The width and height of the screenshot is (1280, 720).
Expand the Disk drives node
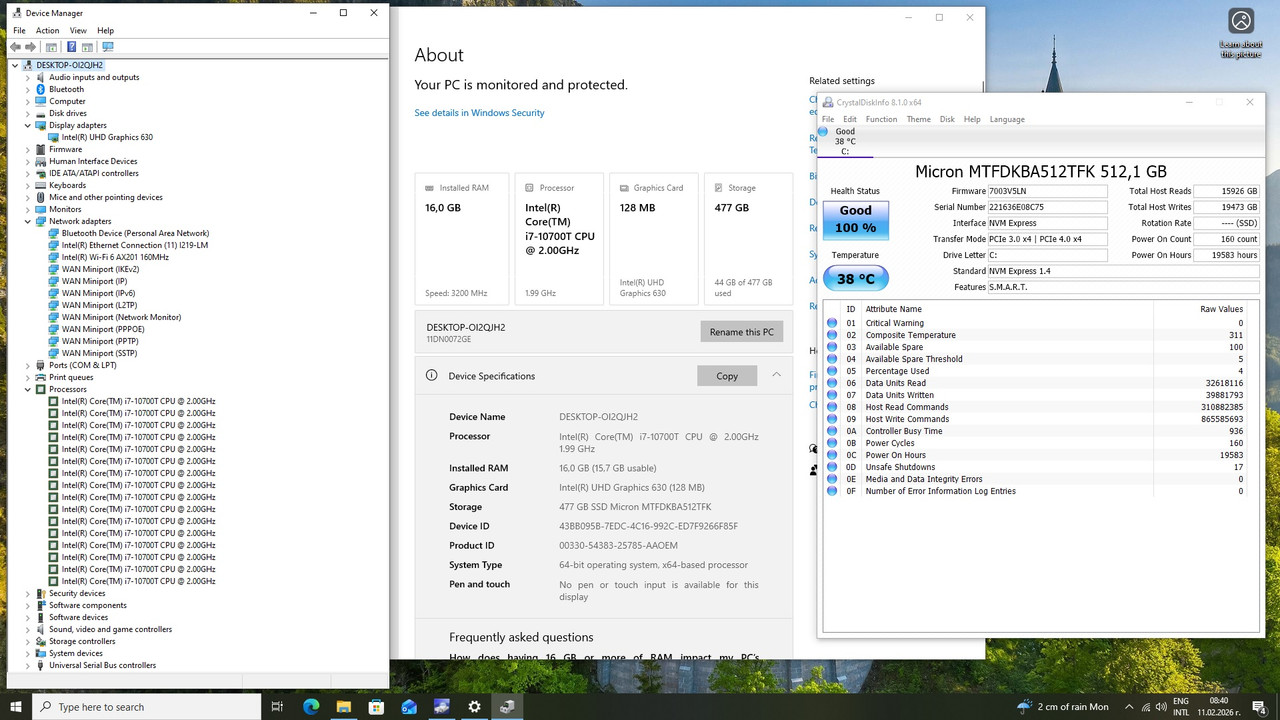click(28, 113)
